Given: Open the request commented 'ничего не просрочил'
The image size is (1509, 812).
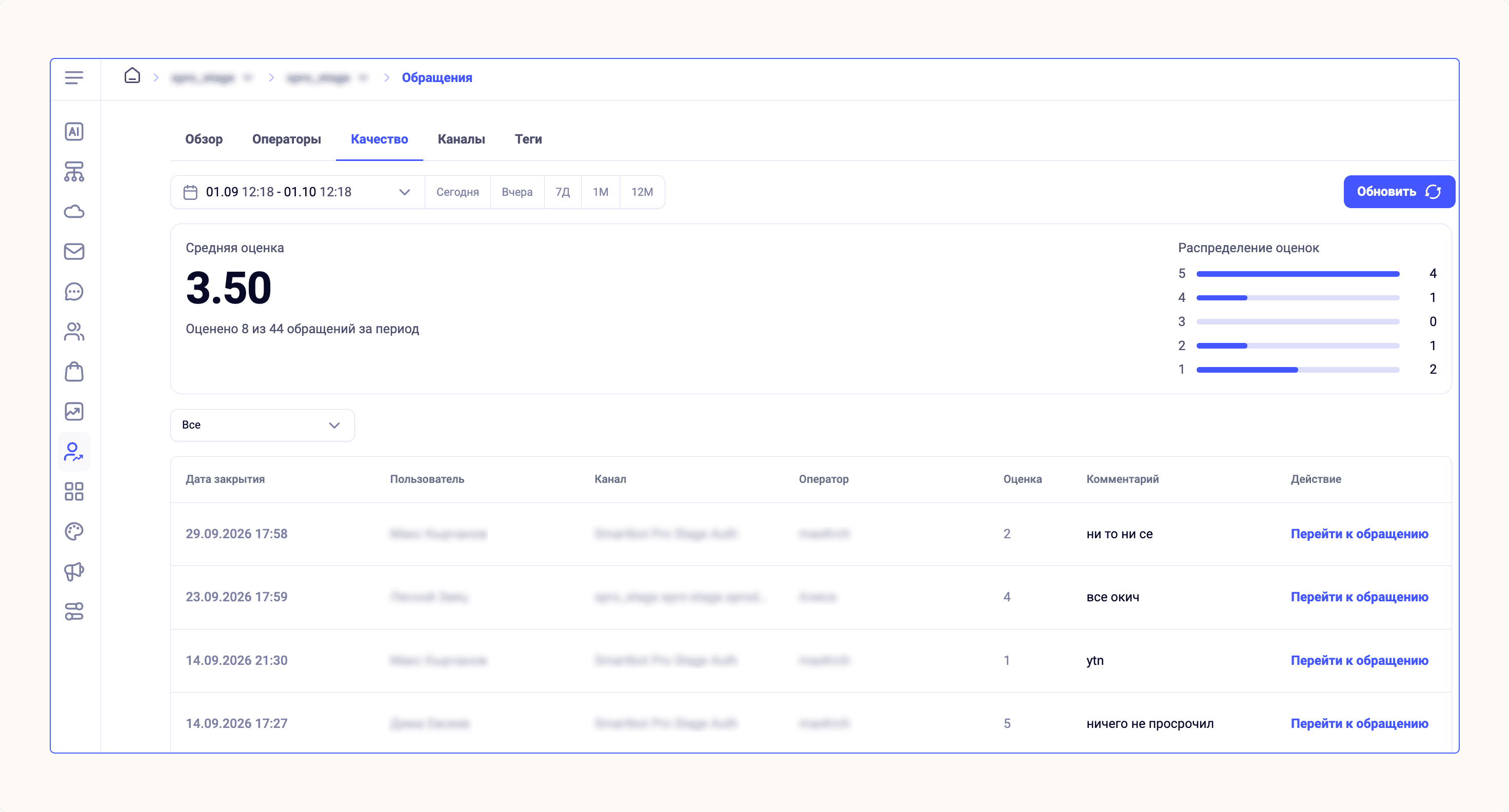Looking at the screenshot, I should click(1359, 724).
